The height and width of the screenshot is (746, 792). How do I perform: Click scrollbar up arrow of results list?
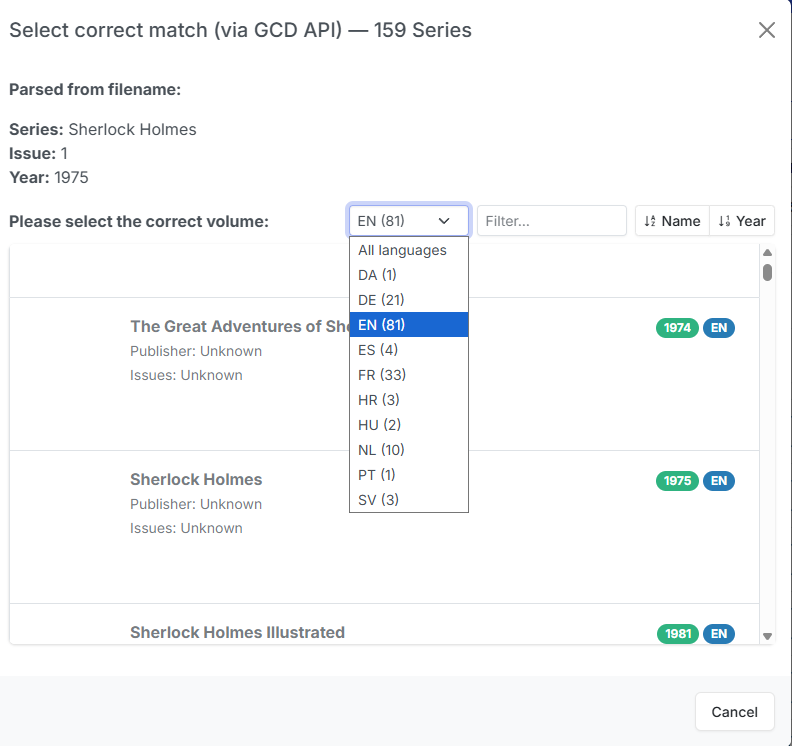pyautogui.click(x=767, y=253)
